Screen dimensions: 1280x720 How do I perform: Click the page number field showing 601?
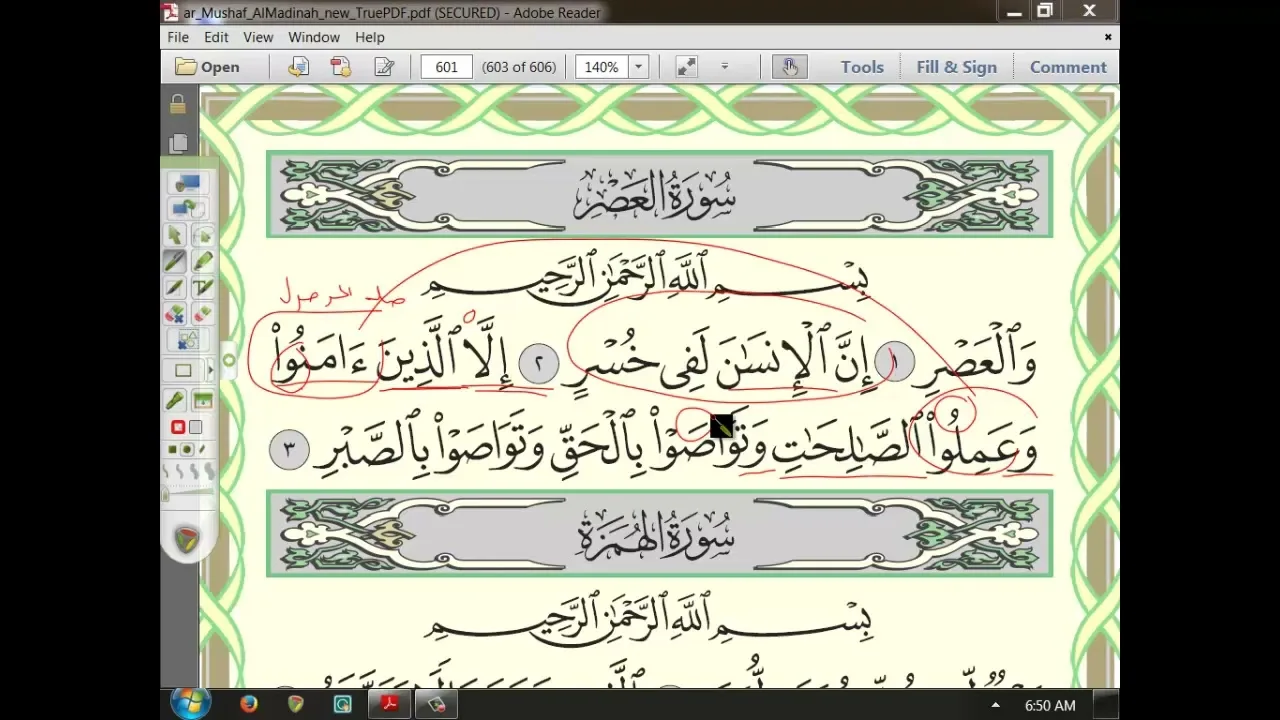(446, 67)
